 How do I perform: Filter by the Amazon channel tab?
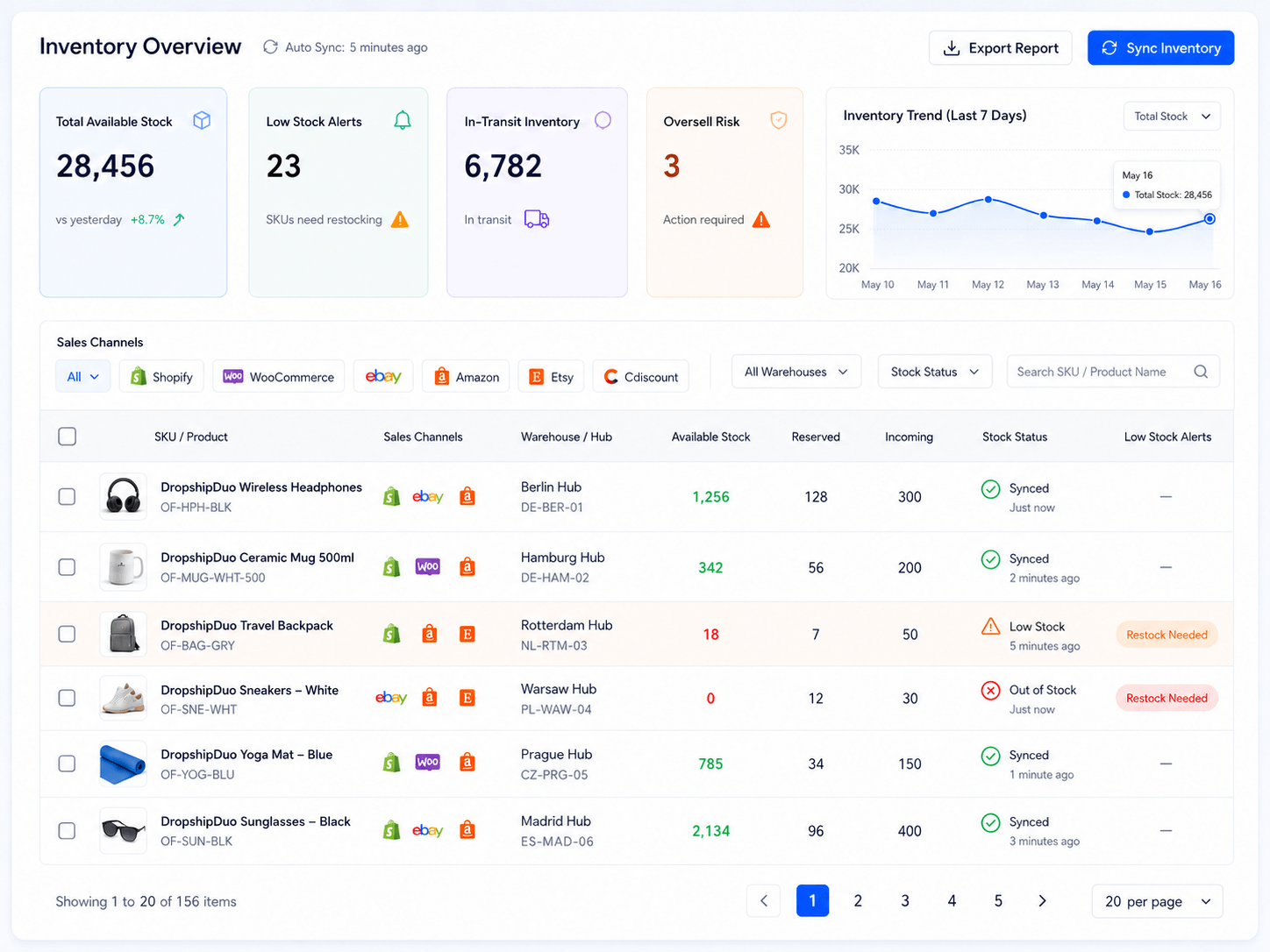[x=467, y=377]
